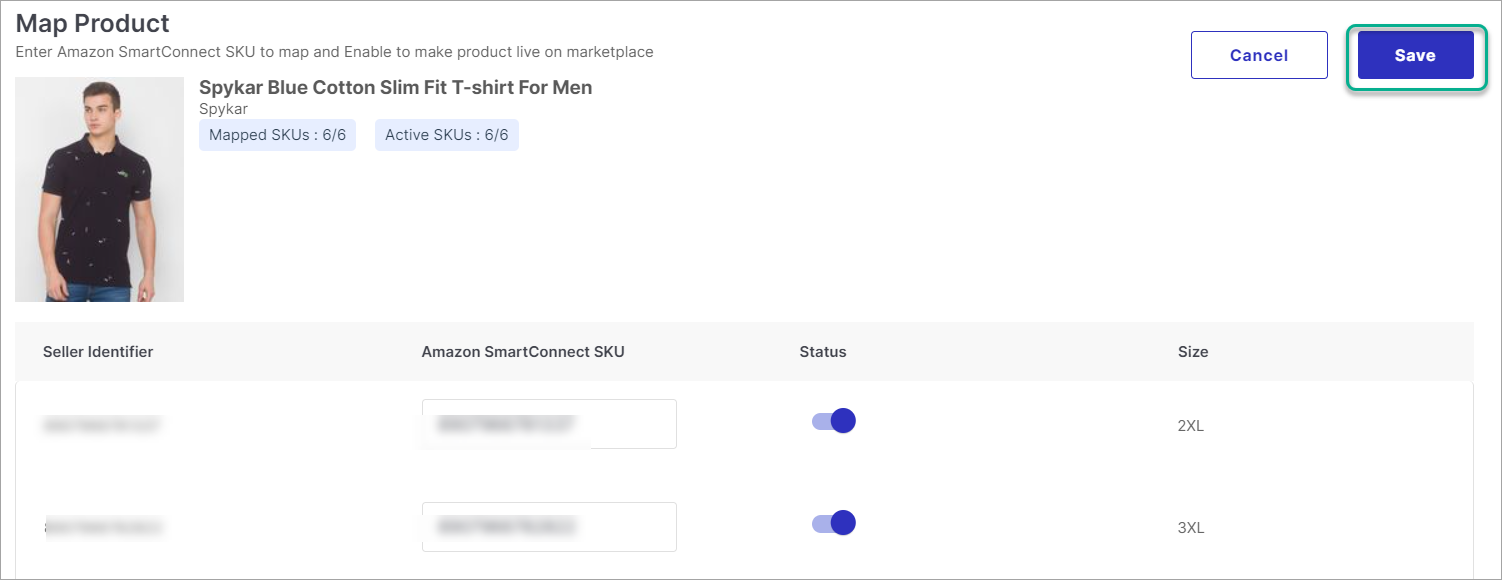Click the Cancel button
Viewport: 1502px width, 580px height.
[1258, 55]
